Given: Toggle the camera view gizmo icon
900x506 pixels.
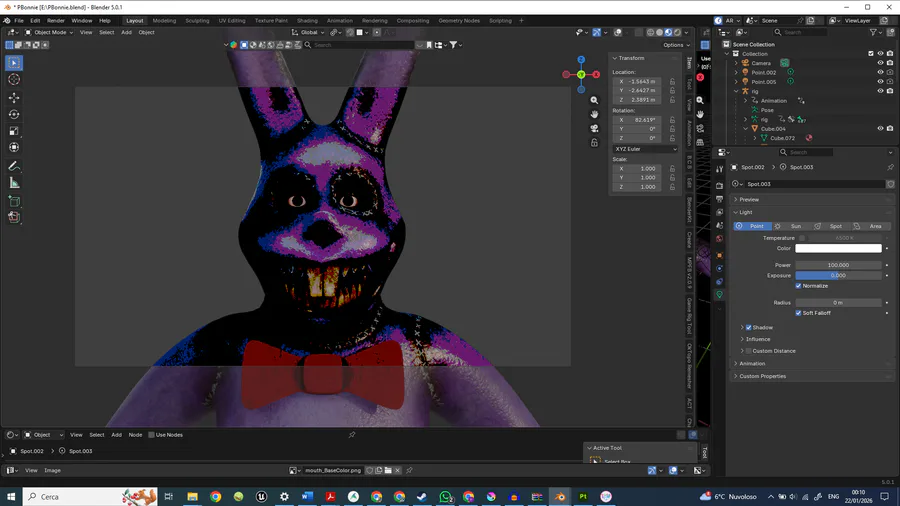Looking at the screenshot, I should 594,129.
